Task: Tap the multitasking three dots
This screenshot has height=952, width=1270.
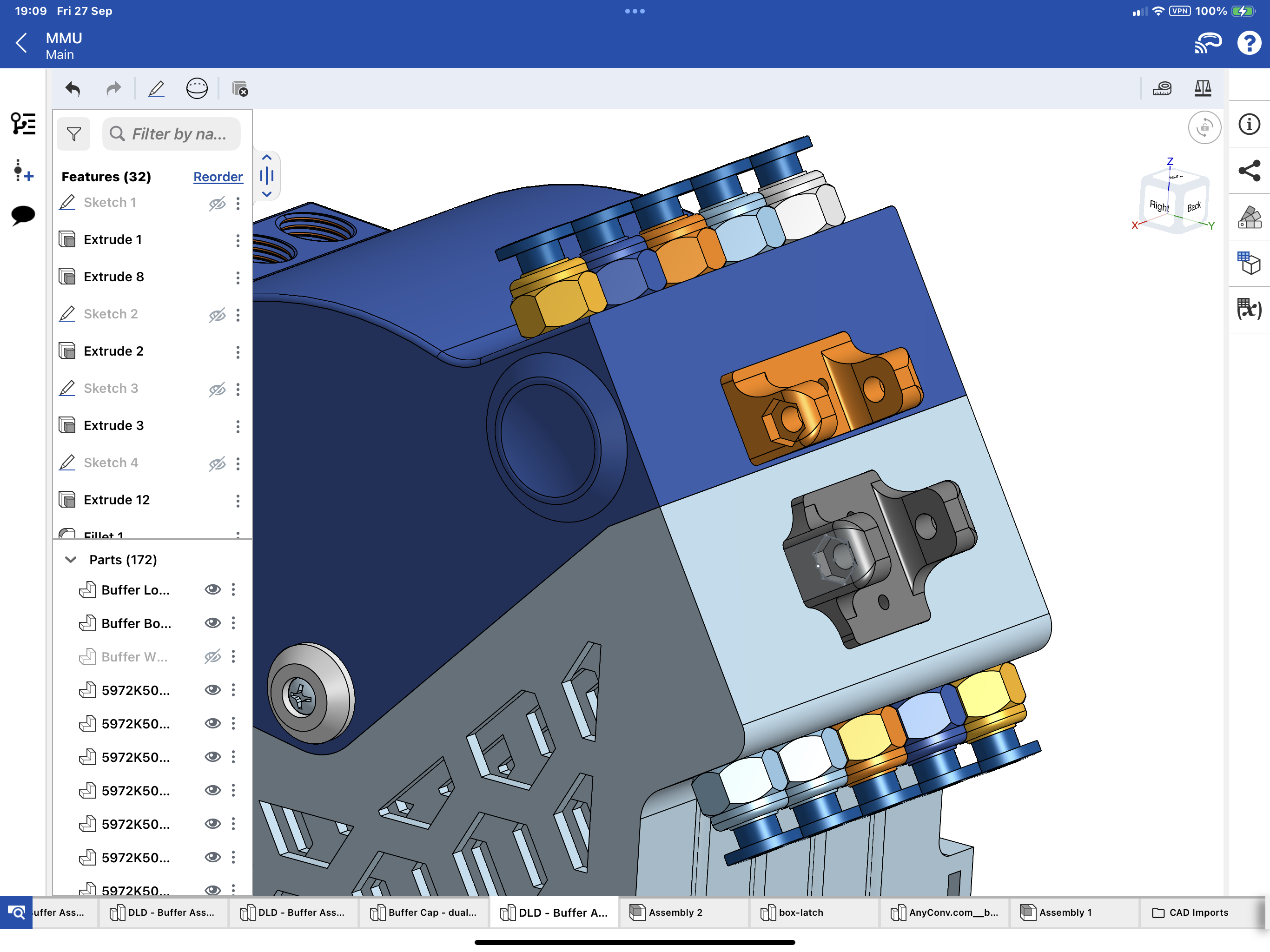Action: [x=635, y=12]
